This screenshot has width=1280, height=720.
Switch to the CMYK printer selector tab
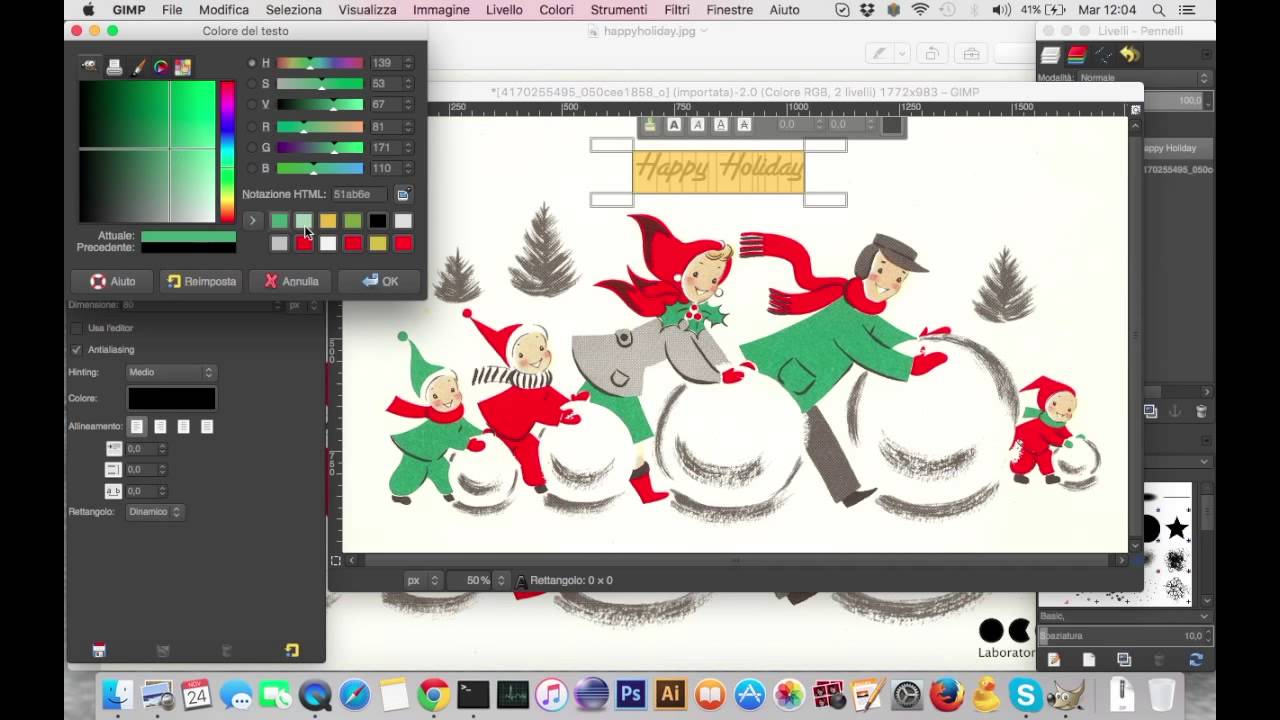[114, 67]
